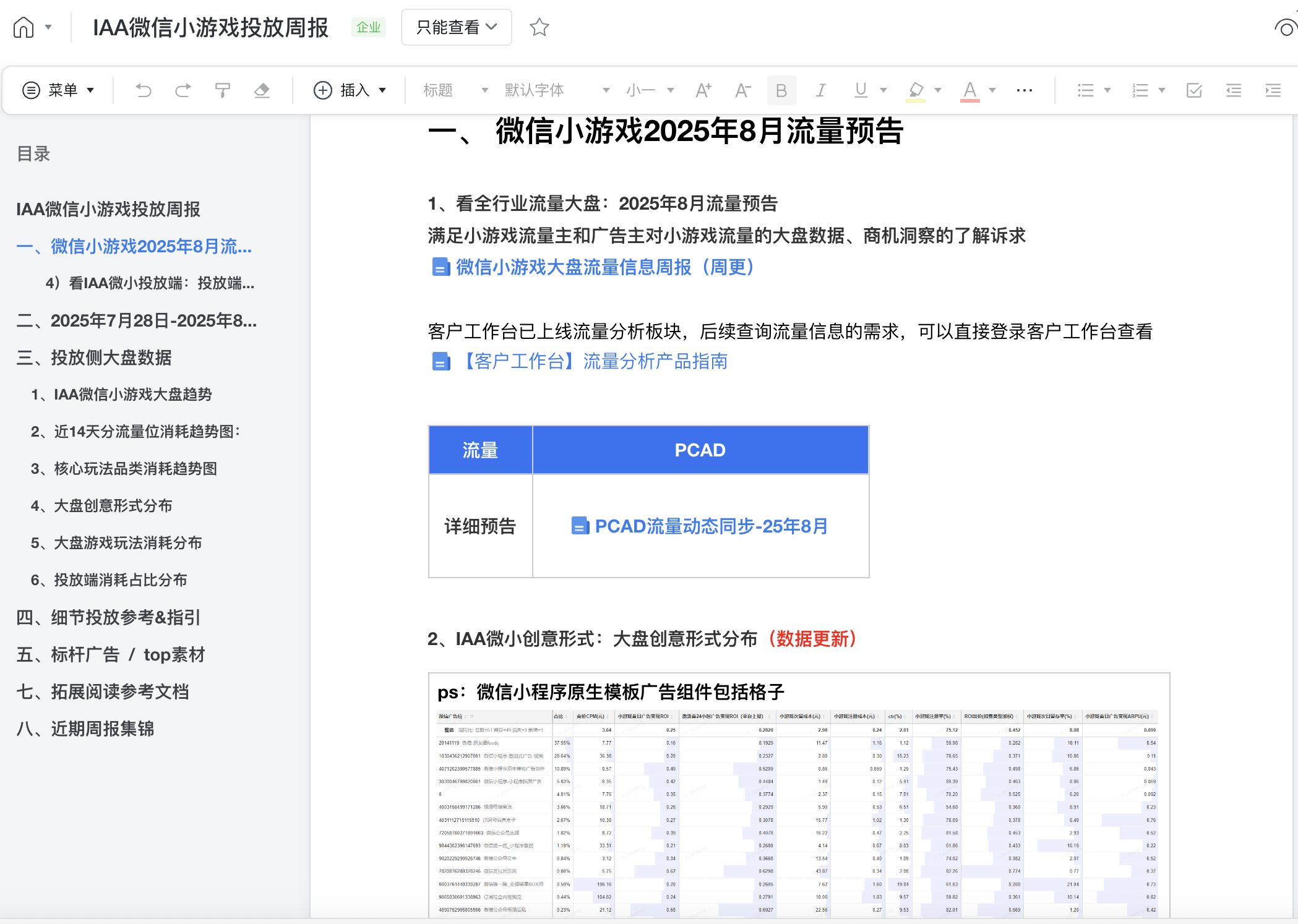Click the 详细预告 table cell
This screenshot has width=1298, height=924.
480,526
